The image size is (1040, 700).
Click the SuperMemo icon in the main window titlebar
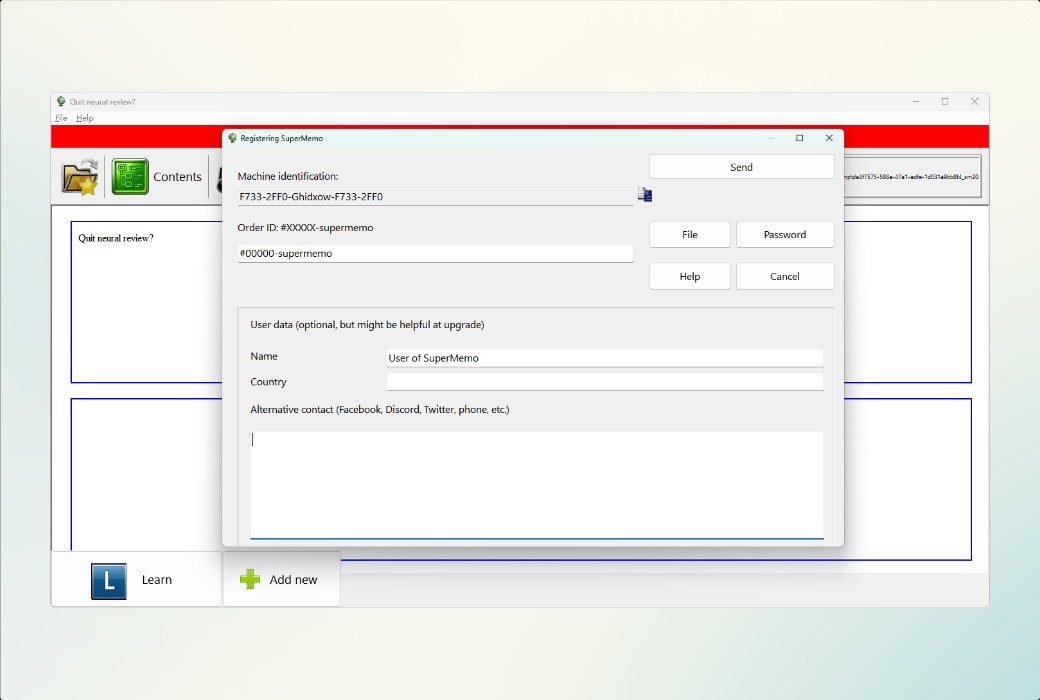click(x=62, y=101)
